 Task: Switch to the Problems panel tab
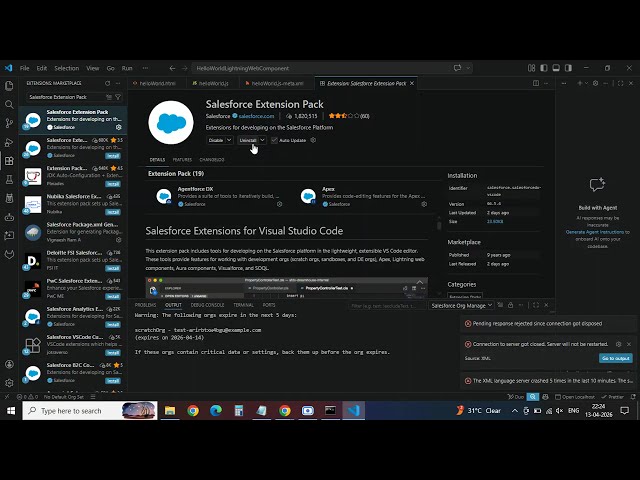coord(145,305)
